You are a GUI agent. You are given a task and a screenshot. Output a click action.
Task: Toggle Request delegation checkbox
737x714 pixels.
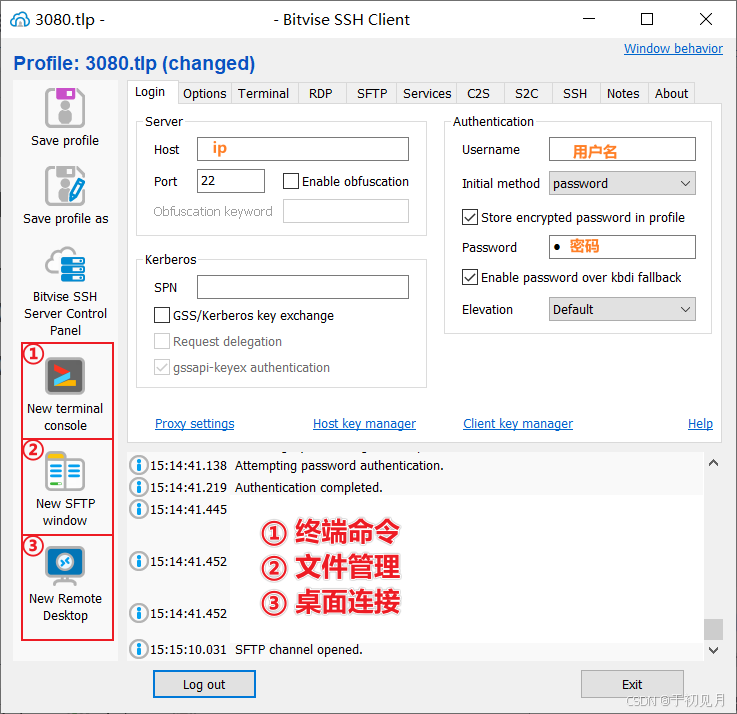162,341
